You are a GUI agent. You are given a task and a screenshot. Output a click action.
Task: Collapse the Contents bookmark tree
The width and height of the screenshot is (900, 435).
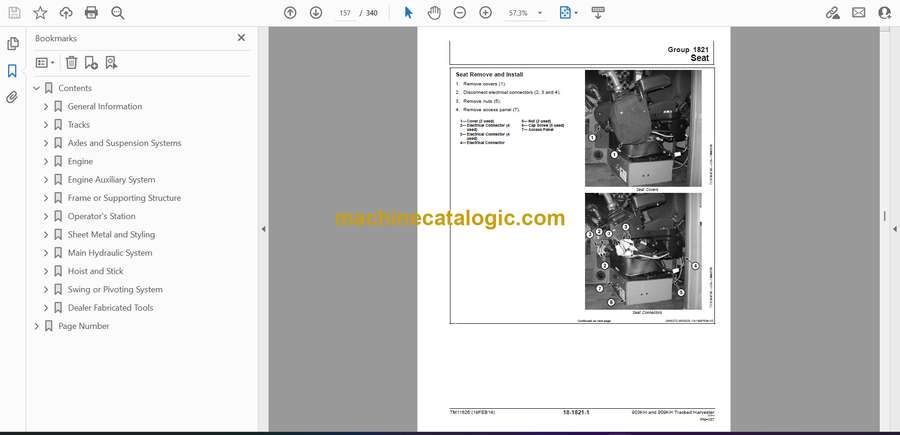click(37, 88)
